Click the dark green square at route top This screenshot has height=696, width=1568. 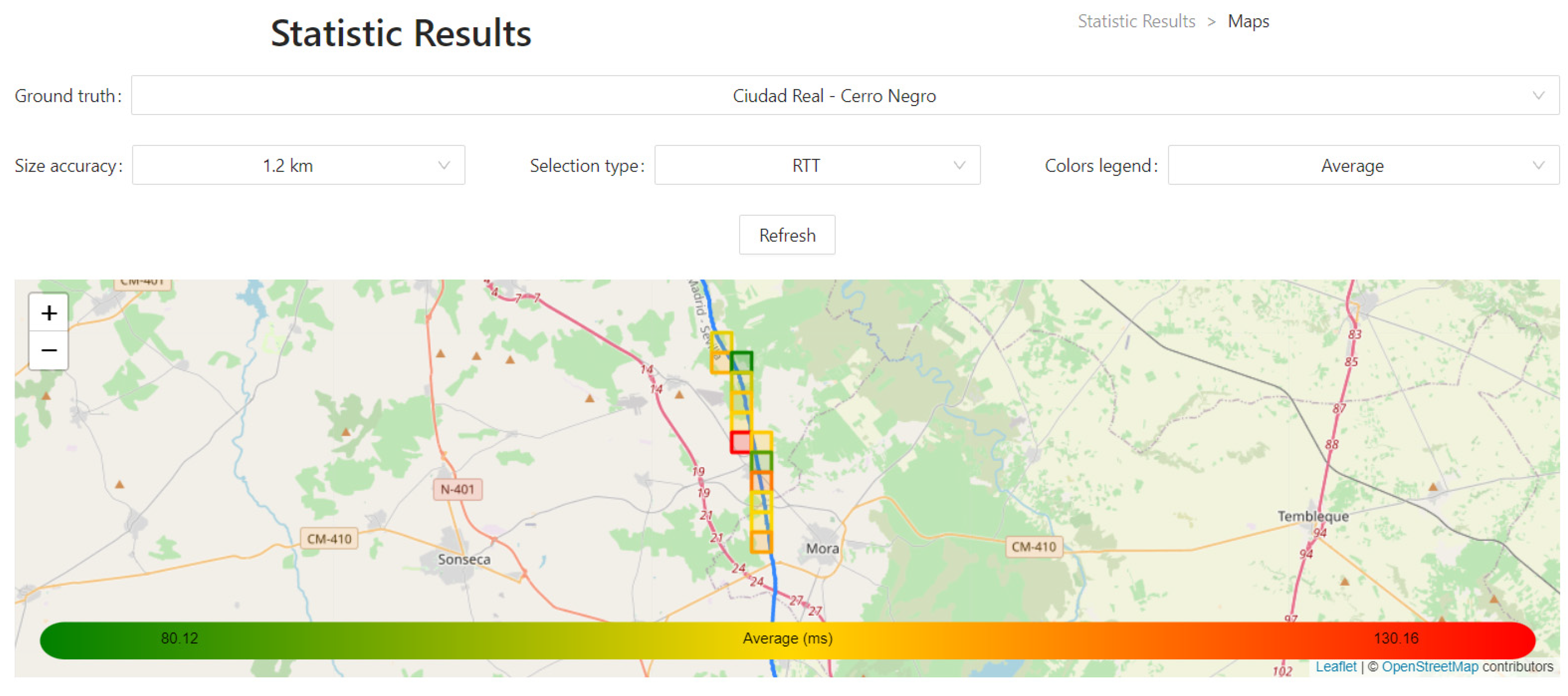[742, 362]
